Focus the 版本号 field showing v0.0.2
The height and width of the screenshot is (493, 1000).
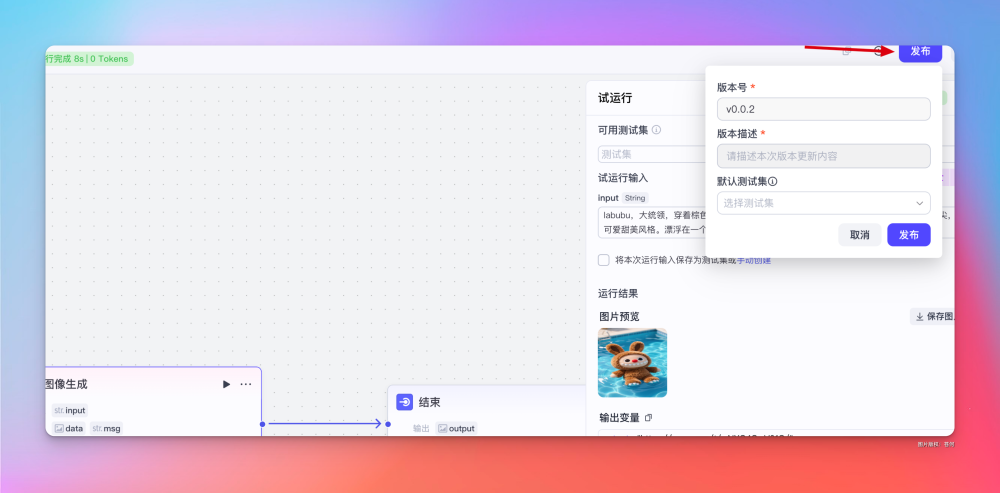click(823, 109)
